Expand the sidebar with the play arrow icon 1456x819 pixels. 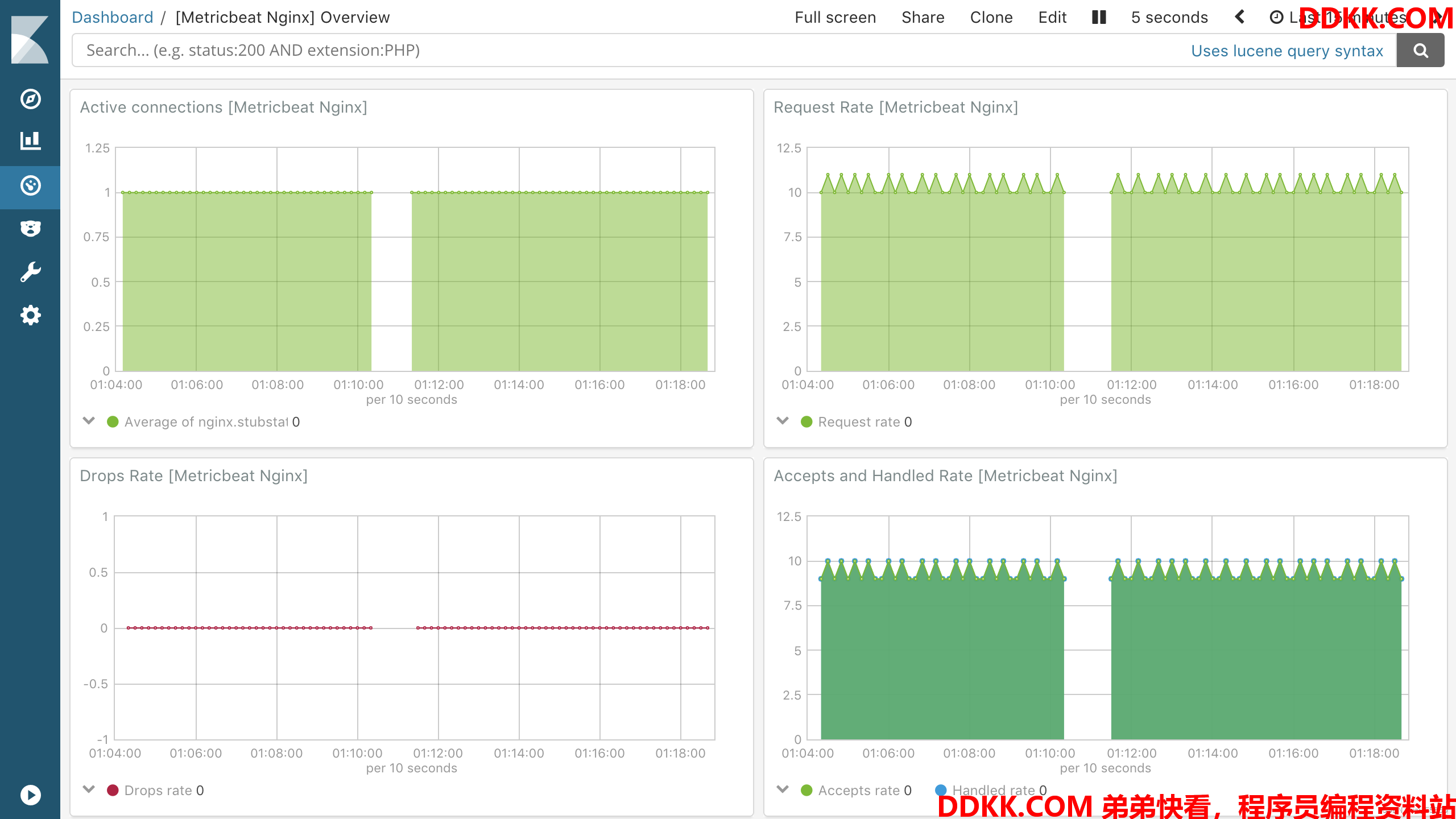click(30, 795)
